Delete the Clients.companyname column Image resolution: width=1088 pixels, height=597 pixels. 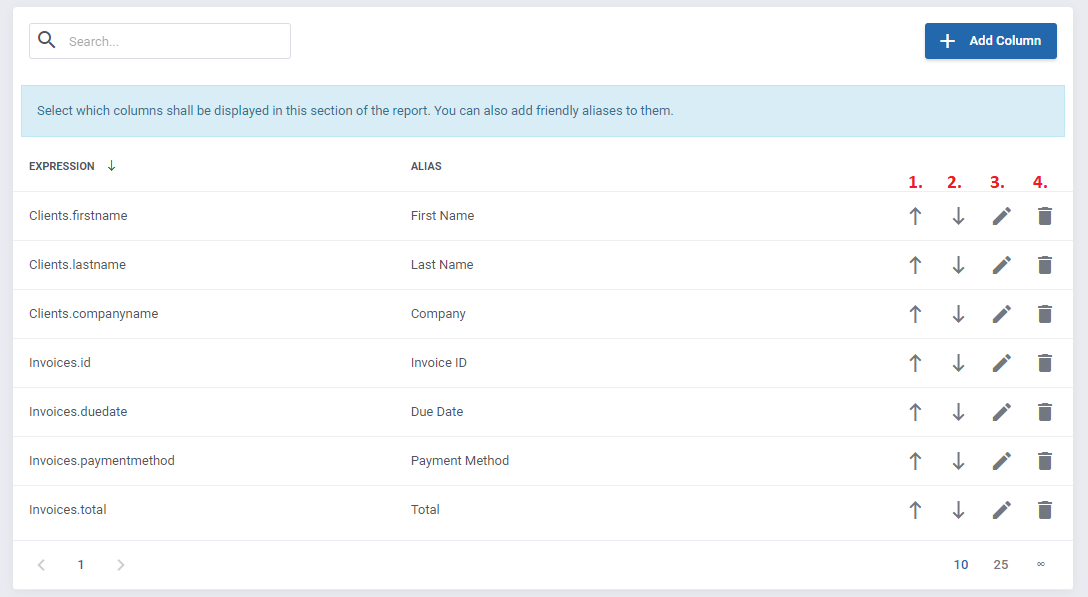[x=1045, y=314]
